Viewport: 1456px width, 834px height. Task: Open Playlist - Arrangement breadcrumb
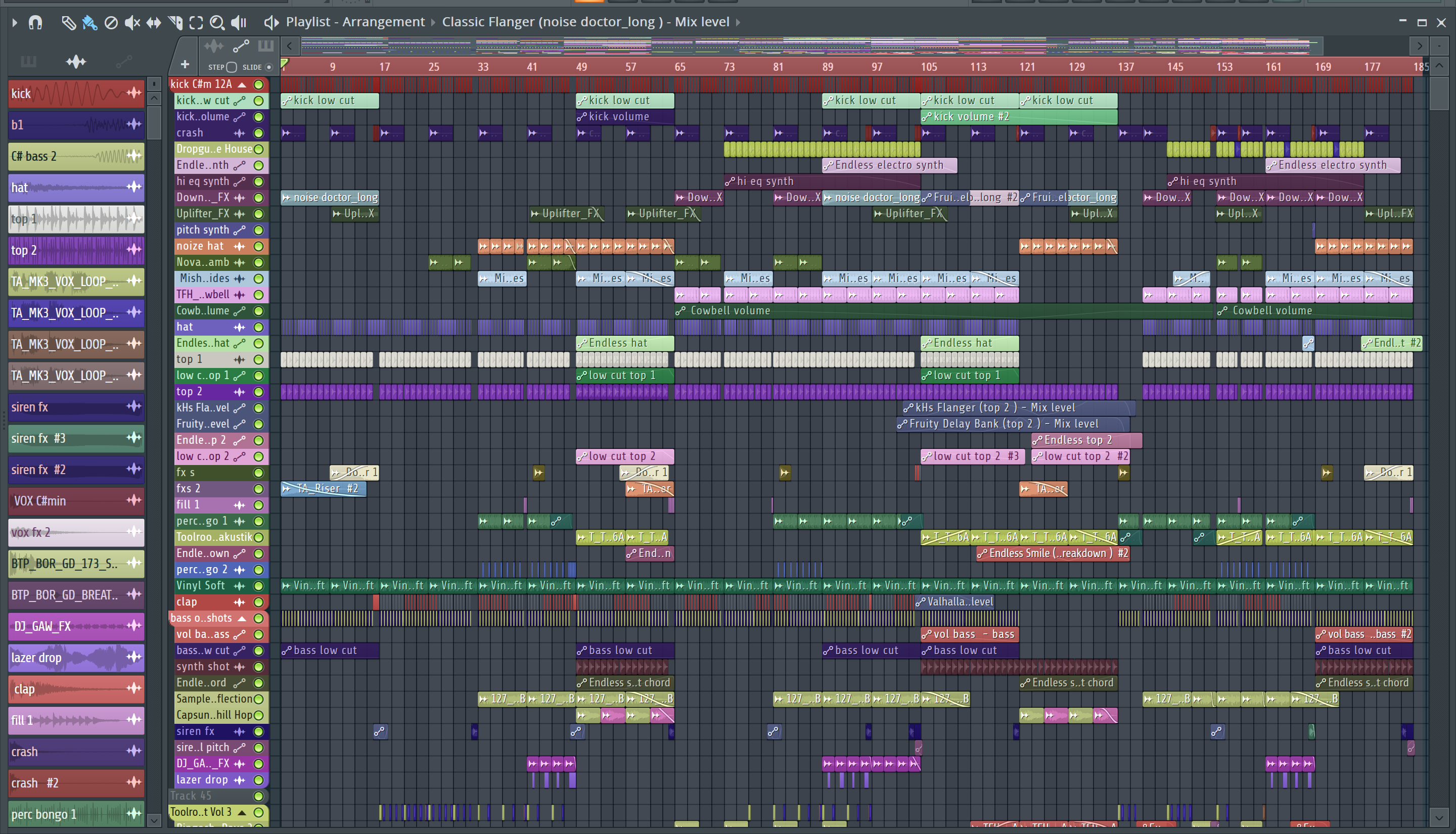coord(355,22)
